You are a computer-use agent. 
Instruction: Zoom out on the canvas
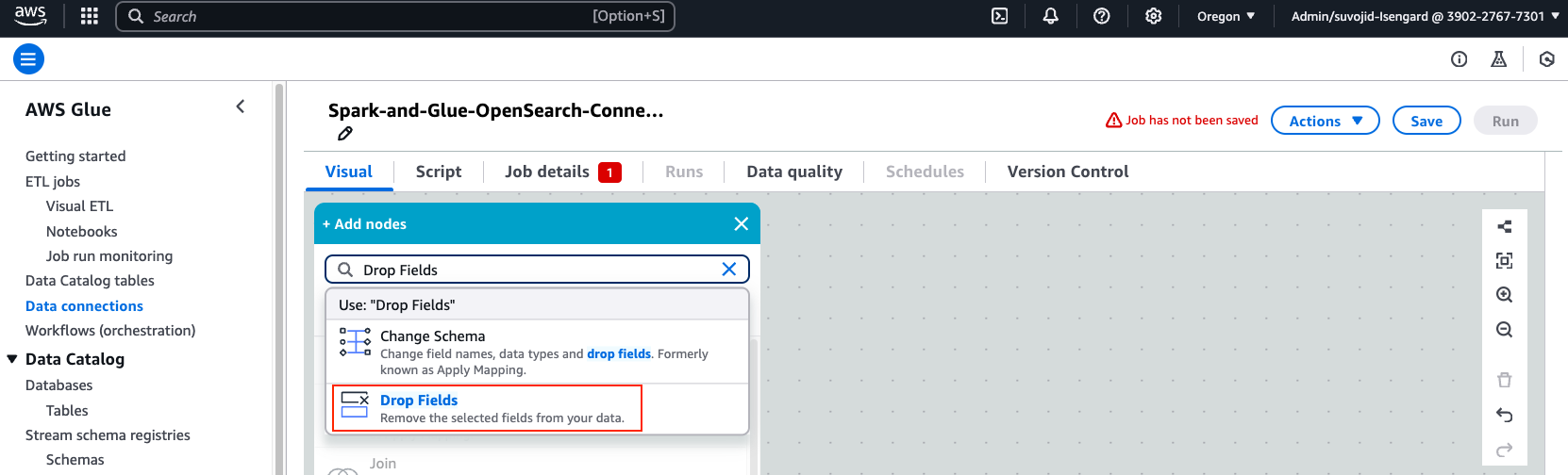pos(1505,330)
